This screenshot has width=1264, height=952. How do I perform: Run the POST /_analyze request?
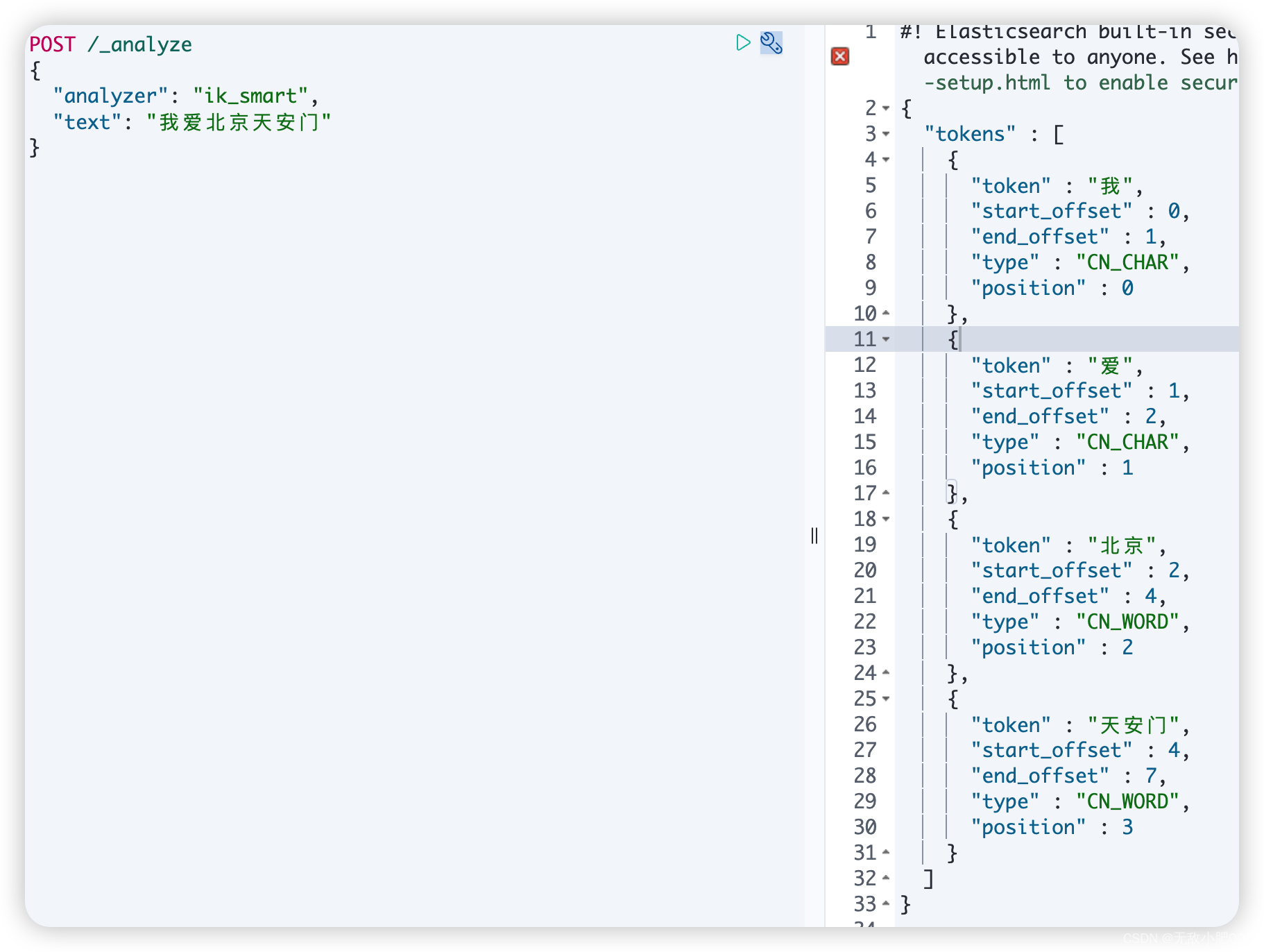[743, 43]
